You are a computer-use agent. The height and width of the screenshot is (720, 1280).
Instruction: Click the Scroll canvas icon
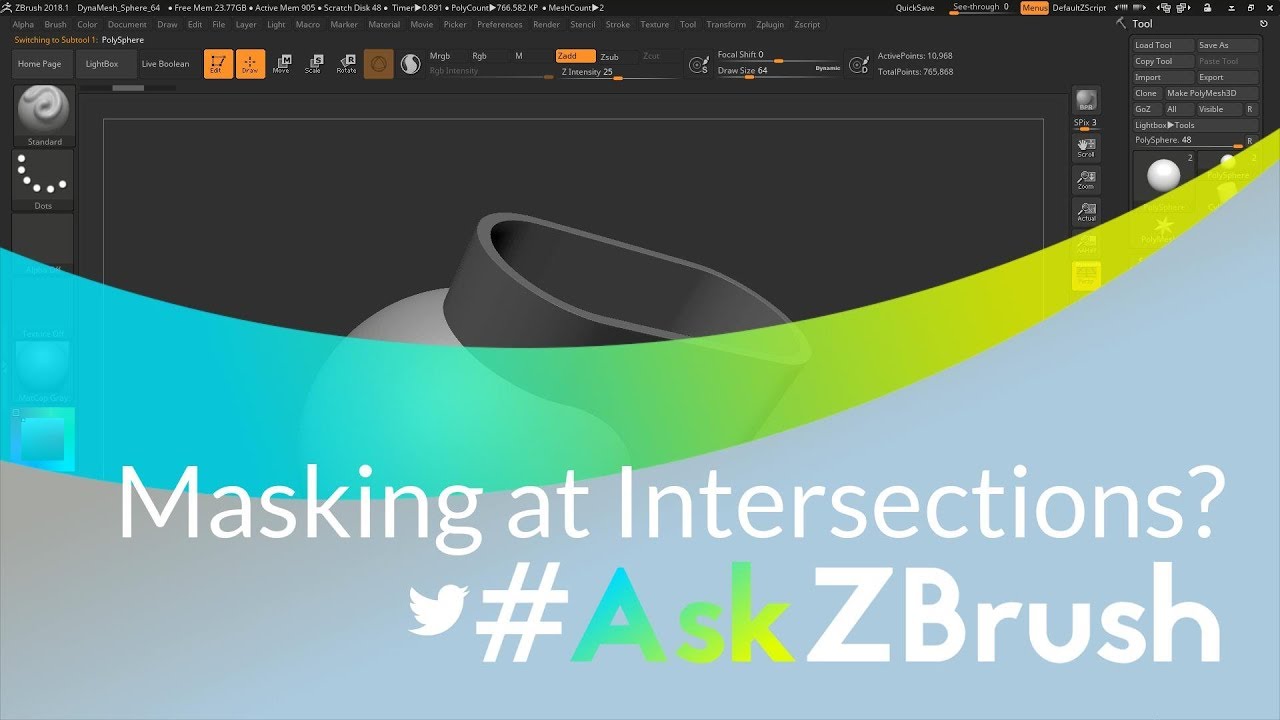click(x=1086, y=148)
